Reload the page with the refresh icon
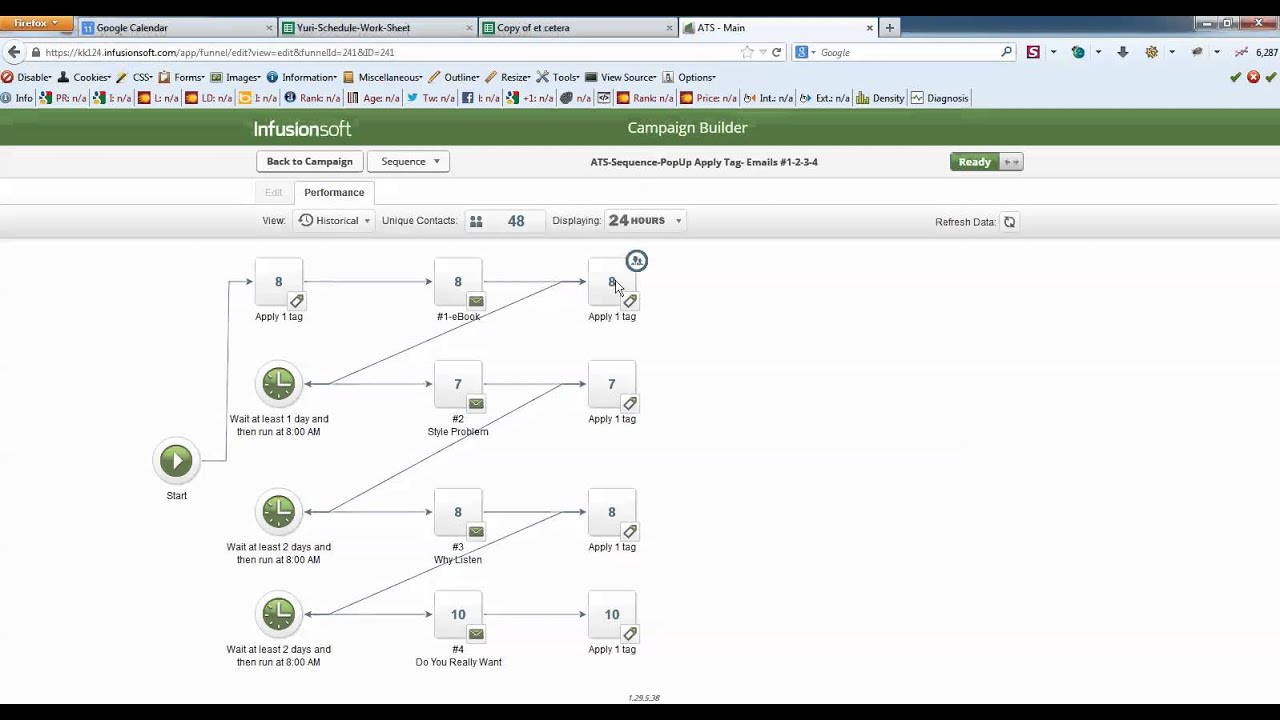The height and width of the screenshot is (720, 1280). pos(776,52)
